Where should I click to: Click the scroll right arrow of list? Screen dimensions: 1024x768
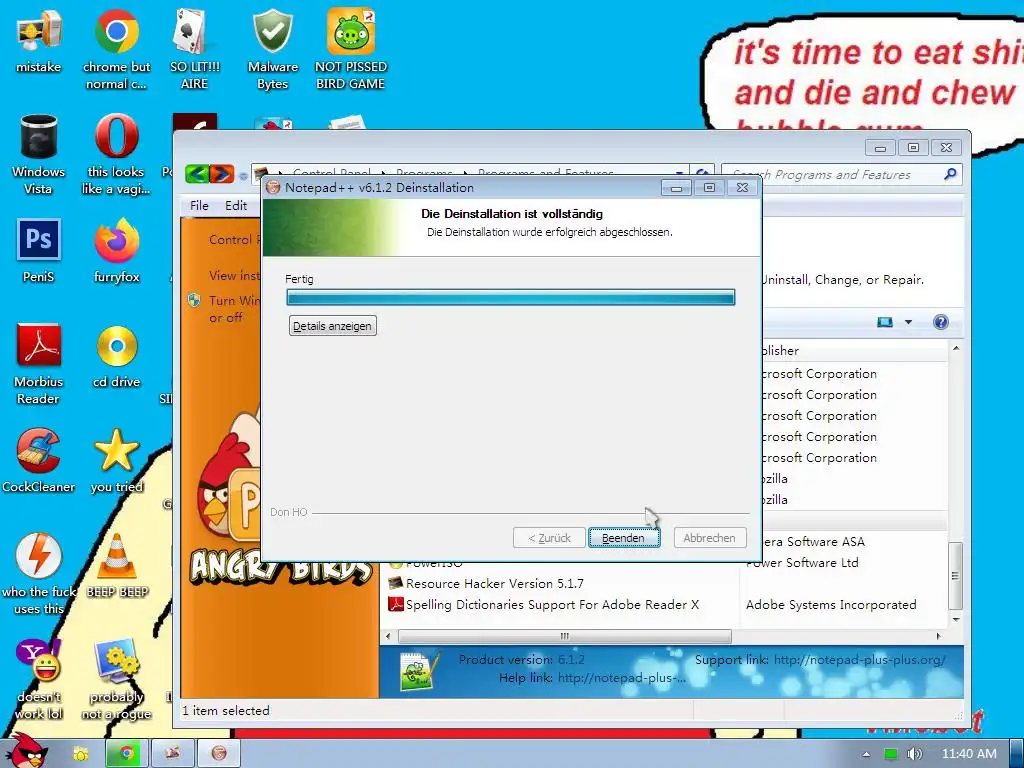point(938,636)
